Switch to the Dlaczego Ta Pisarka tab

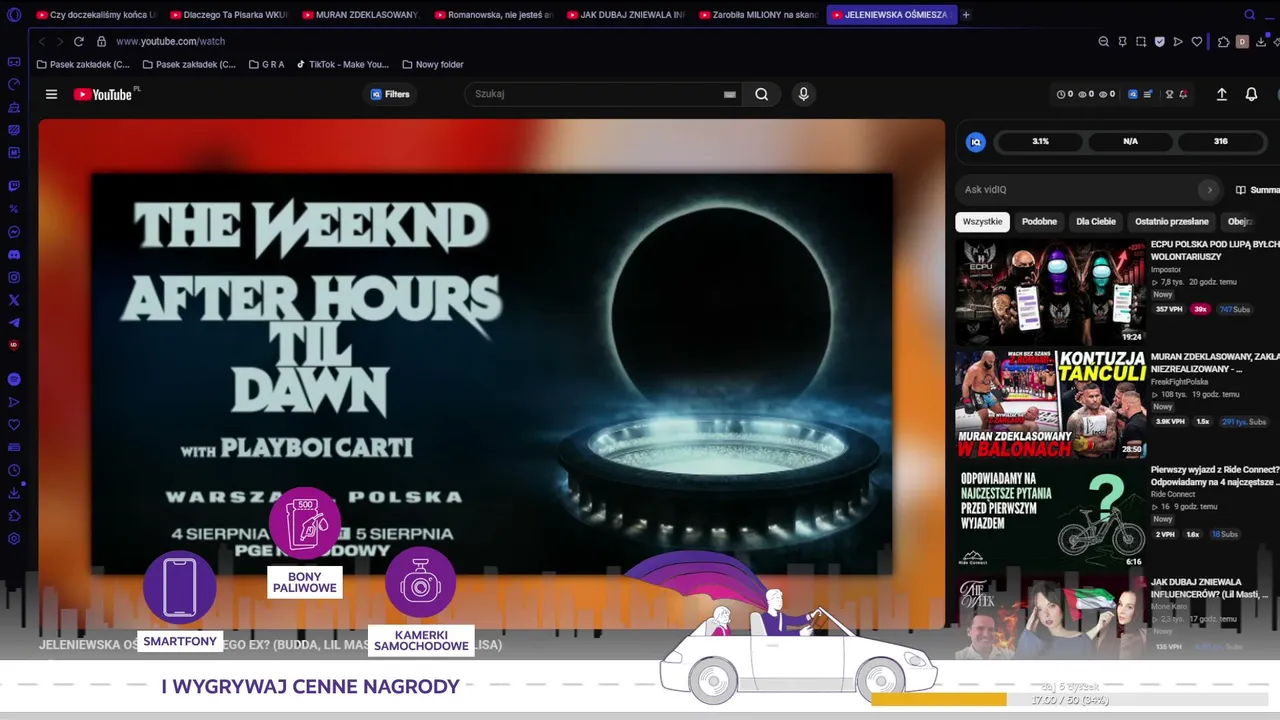pos(228,15)
